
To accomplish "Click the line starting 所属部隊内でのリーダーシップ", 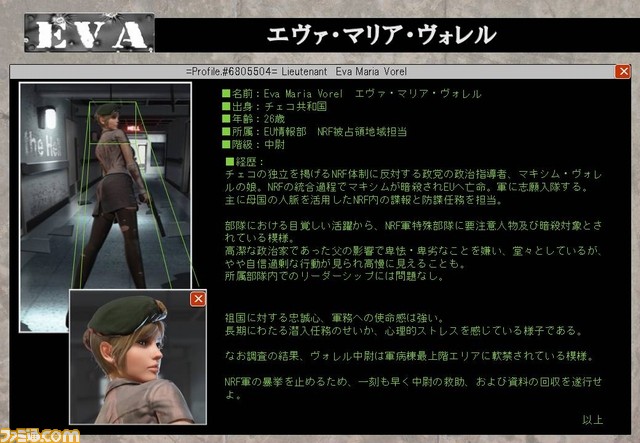I will (334, 276).
